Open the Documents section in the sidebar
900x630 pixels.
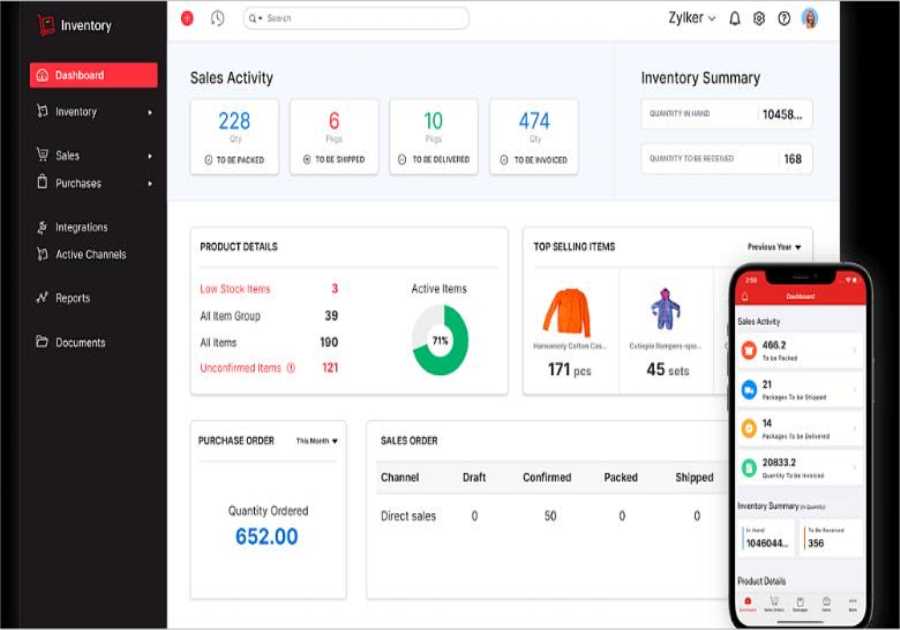(78, 341)
